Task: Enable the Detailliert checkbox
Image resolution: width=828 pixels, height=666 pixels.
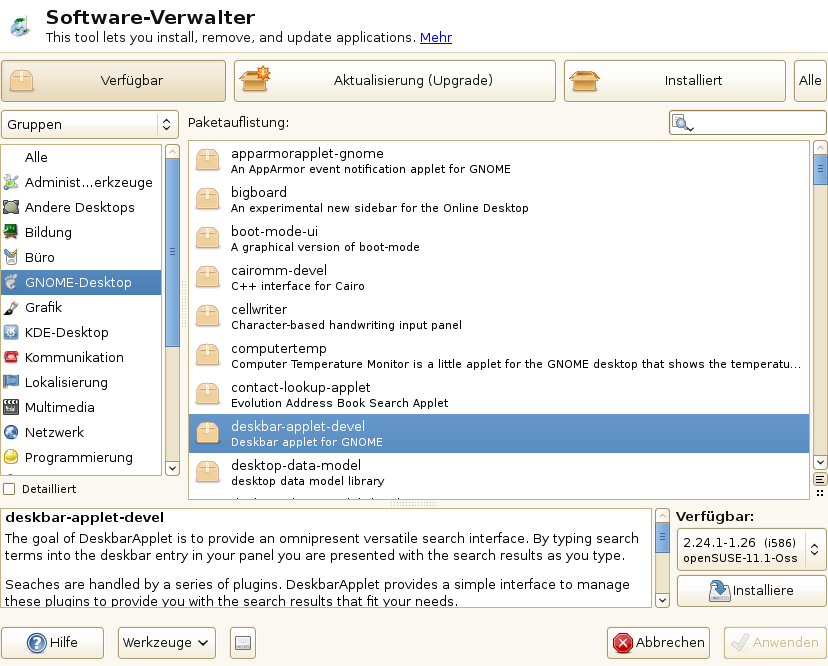Action: (x=9, y=489)
